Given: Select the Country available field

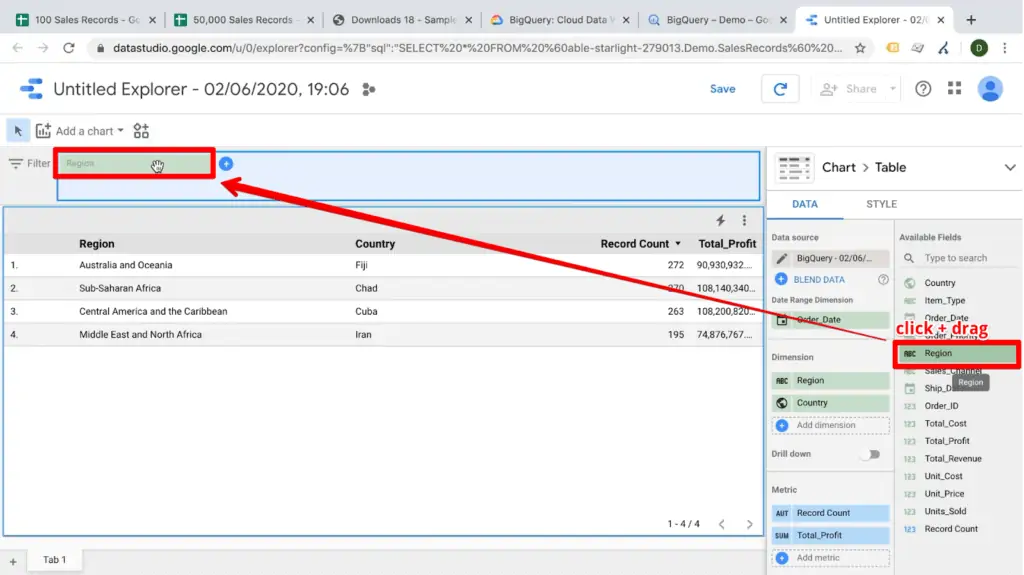Looking at the screenshot, I should point(940,283).
